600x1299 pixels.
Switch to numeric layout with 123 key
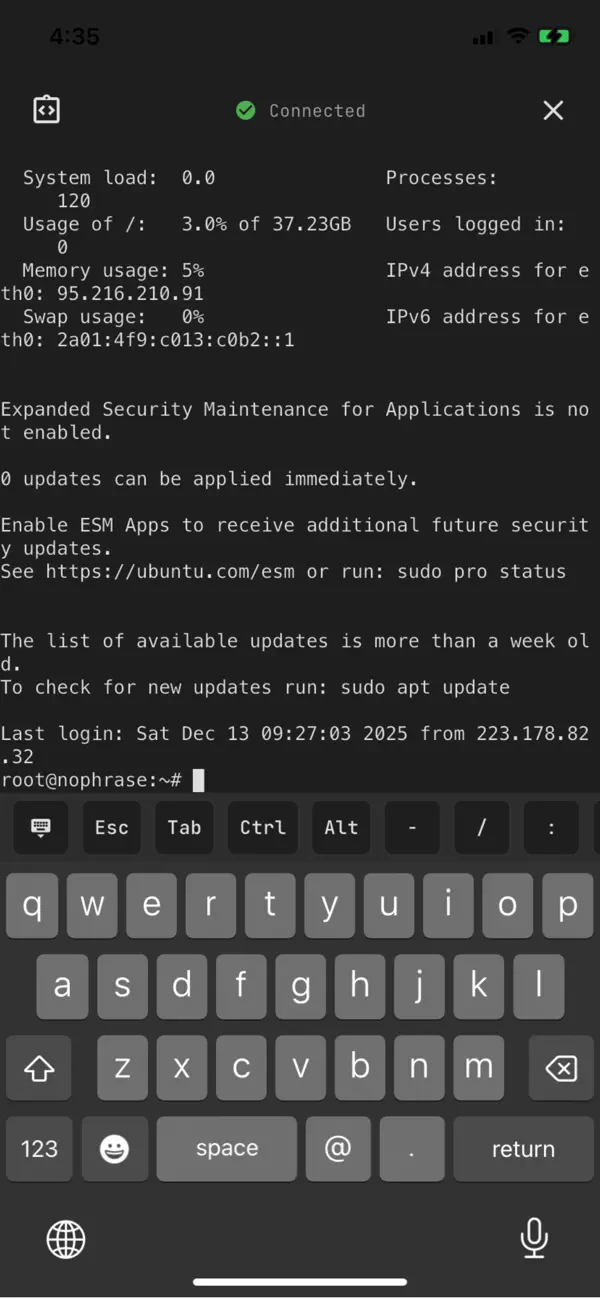39,1148
